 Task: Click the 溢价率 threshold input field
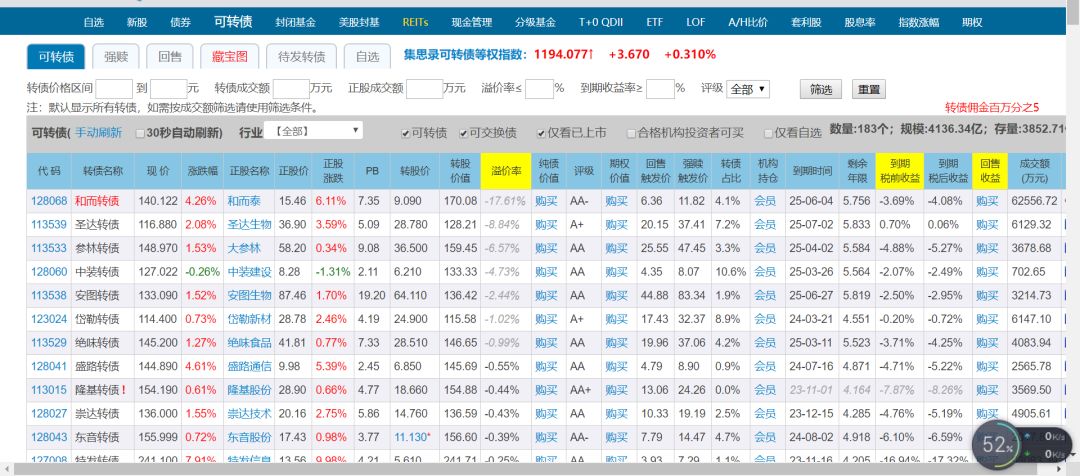pyautogui.click(x=539, y=89)
